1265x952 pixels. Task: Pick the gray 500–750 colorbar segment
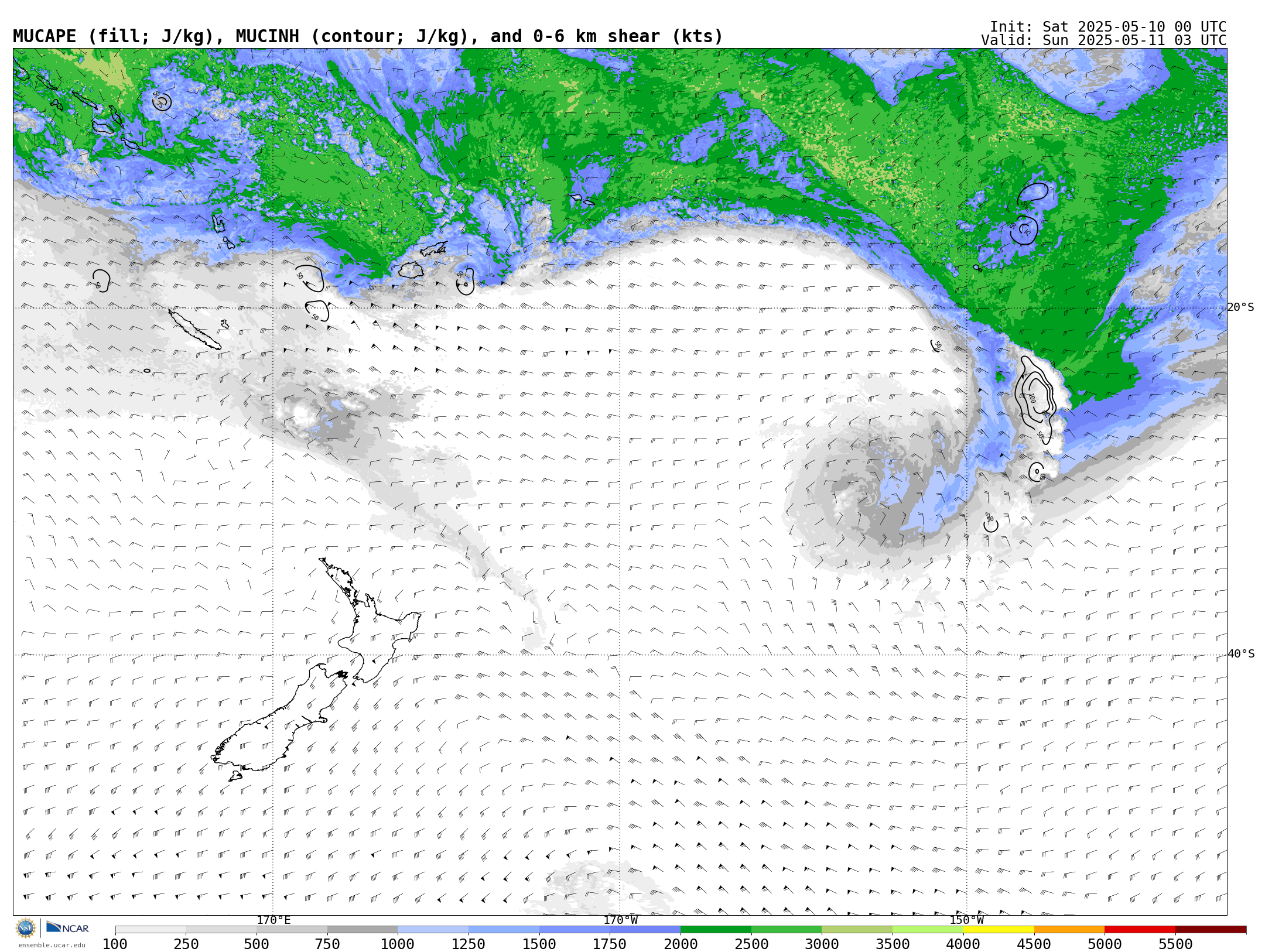coord(292,930)
